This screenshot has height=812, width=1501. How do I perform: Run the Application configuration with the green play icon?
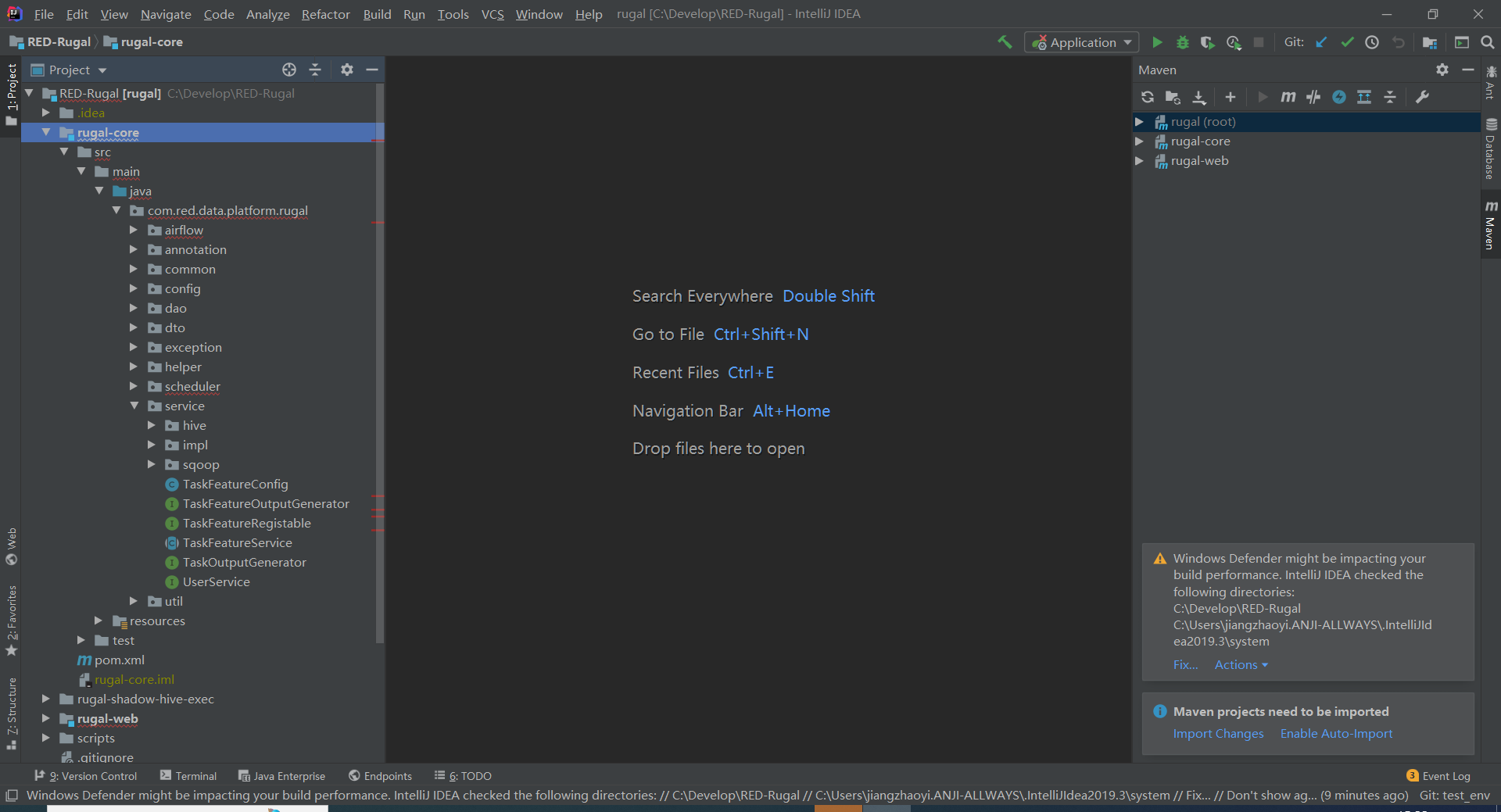coord(1157,42)
